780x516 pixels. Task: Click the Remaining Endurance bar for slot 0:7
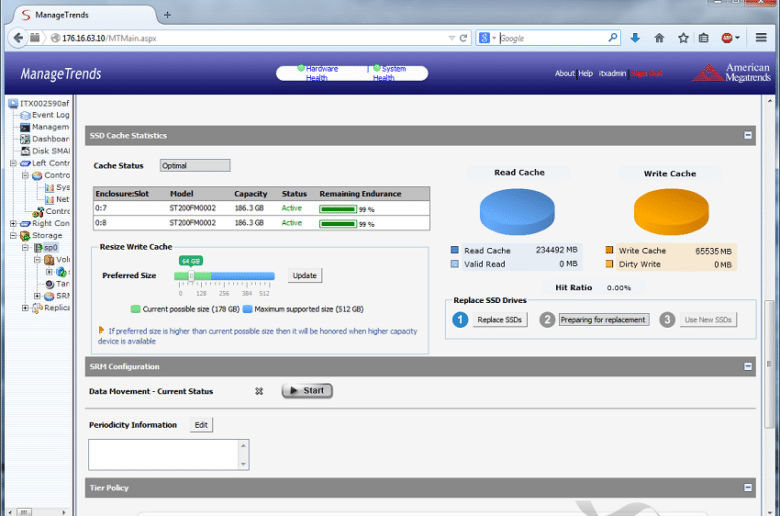click(338, 209)
